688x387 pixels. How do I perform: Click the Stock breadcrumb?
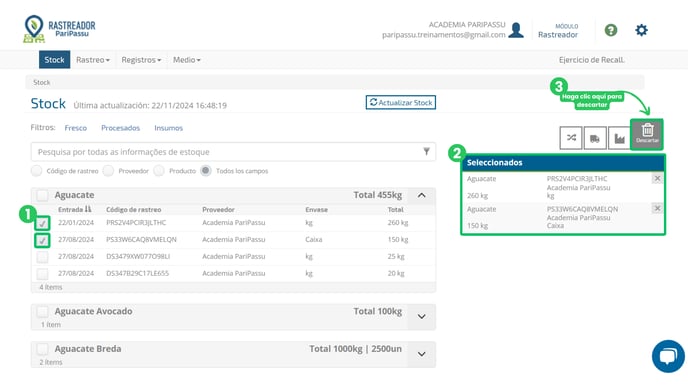(x=42, y=82)
